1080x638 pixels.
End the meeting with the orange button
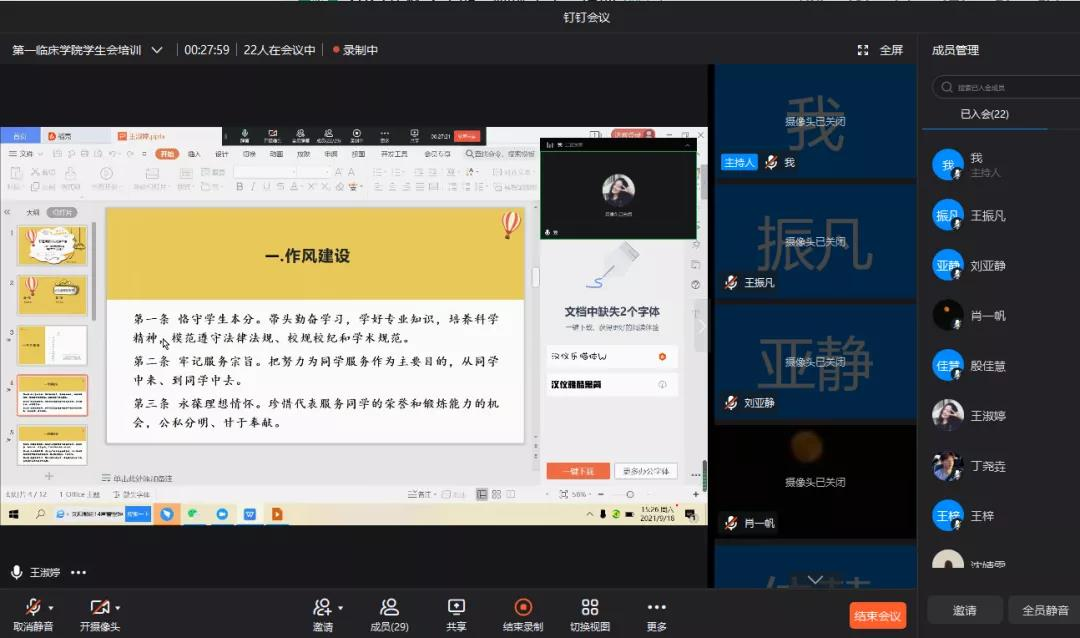click(x=877, y=616)
